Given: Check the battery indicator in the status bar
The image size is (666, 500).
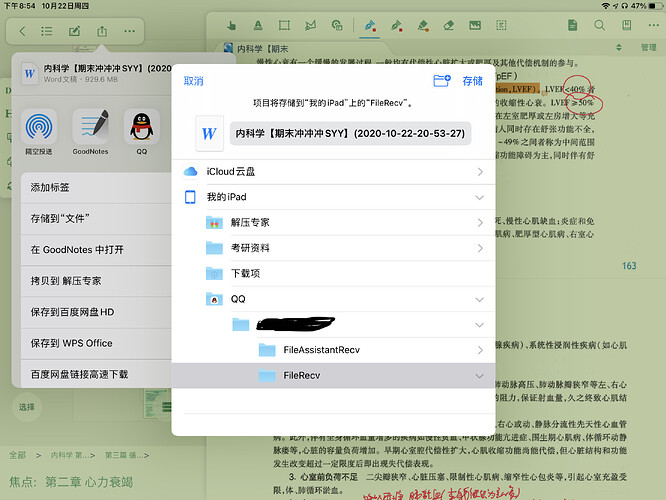Looking at the screenshot, I should 656,6.
